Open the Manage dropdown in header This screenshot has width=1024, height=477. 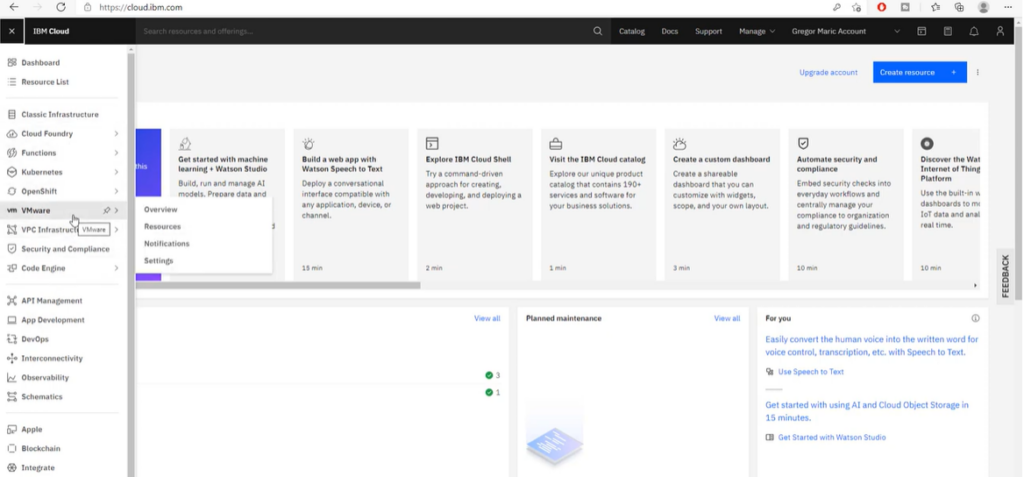(x=757, y=31)
